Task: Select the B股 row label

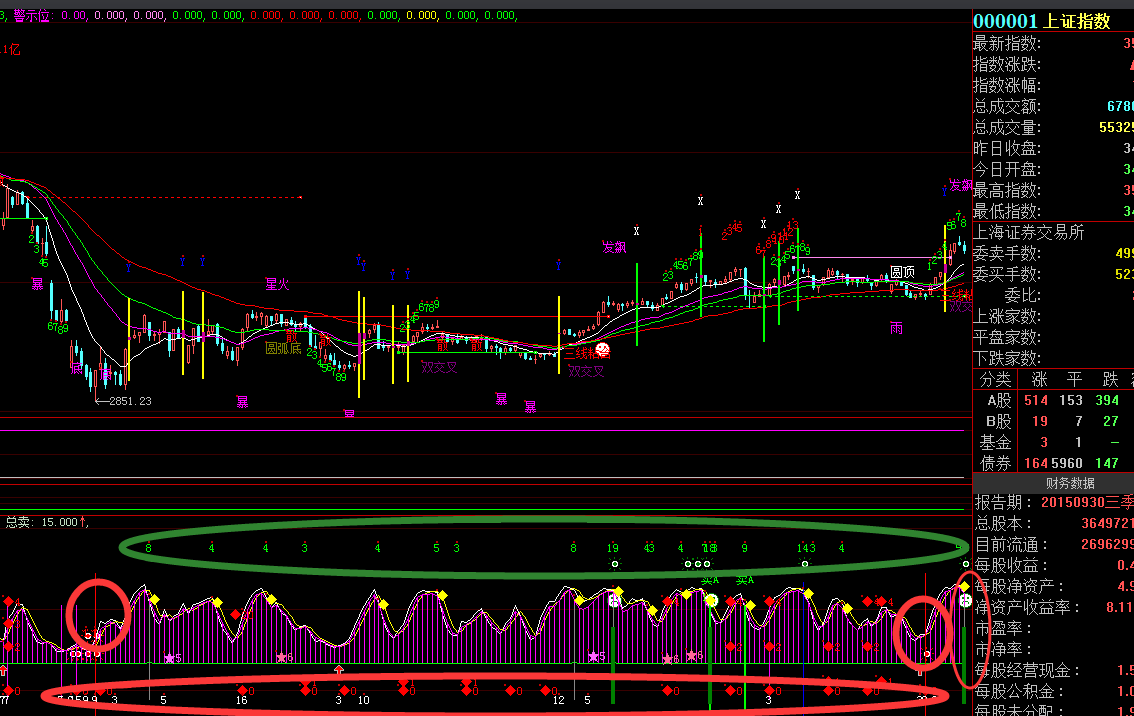Action: coord(999,422)
